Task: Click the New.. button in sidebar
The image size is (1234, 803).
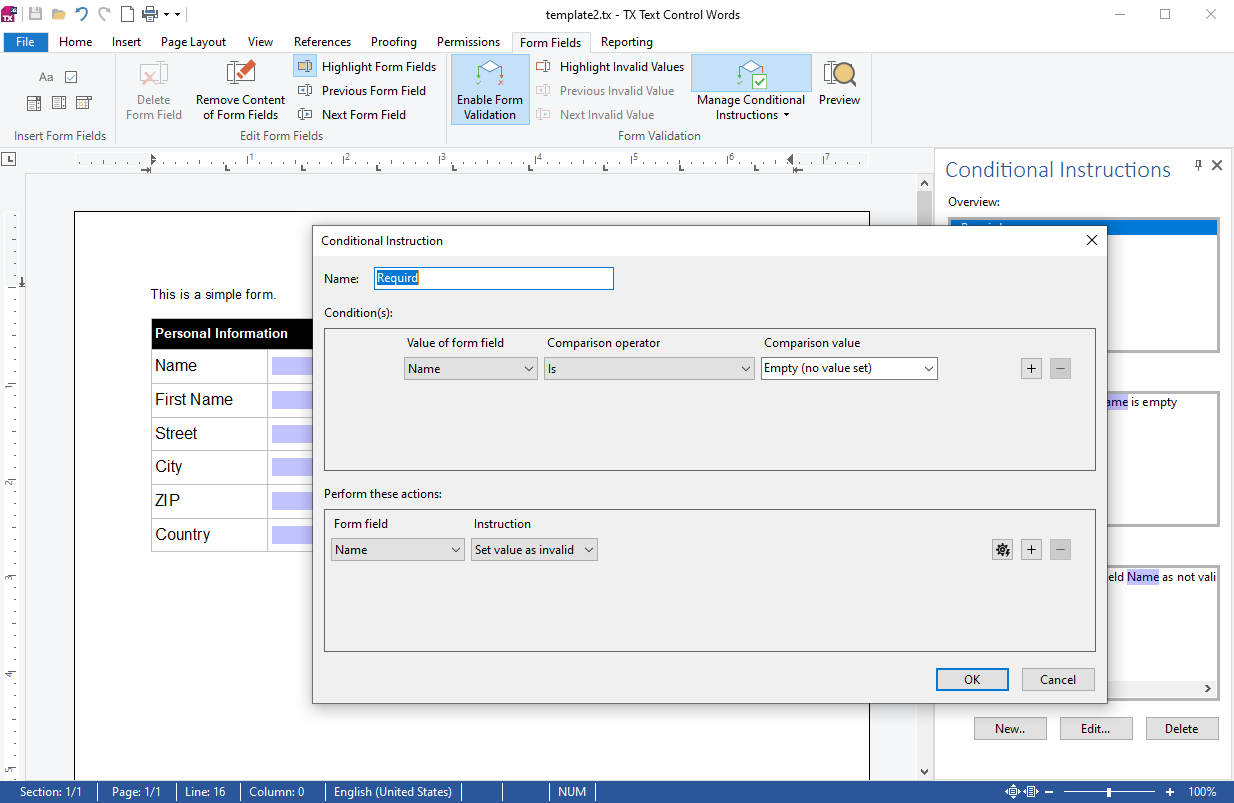Action: pos(1010,728)
